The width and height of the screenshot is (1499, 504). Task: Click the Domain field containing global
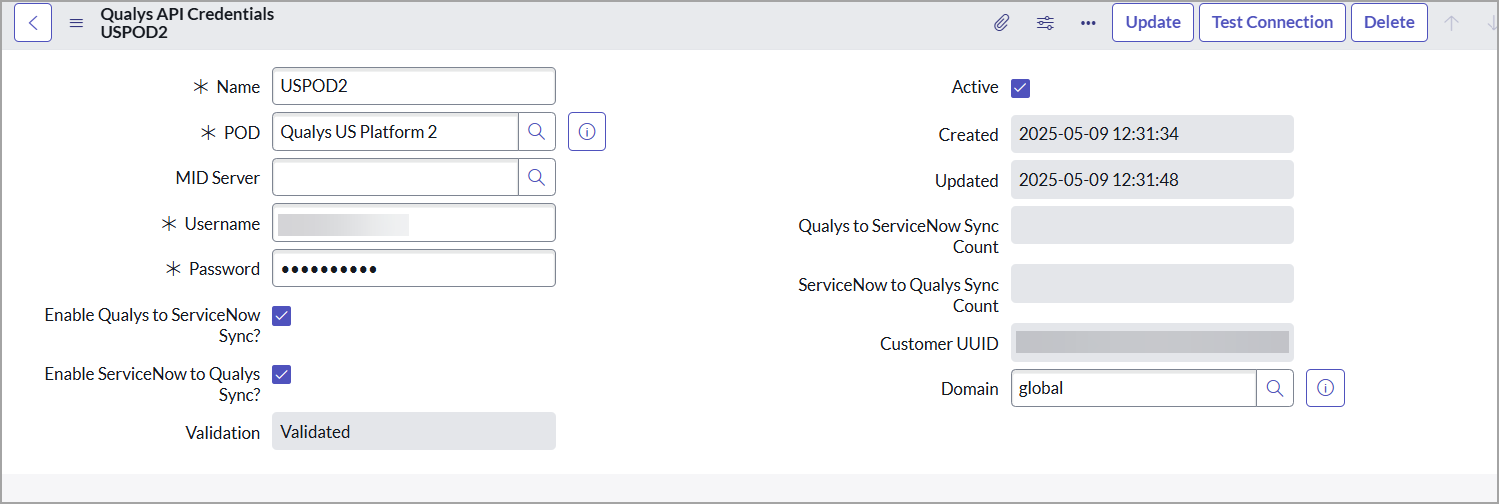(x=1134, y=388)
